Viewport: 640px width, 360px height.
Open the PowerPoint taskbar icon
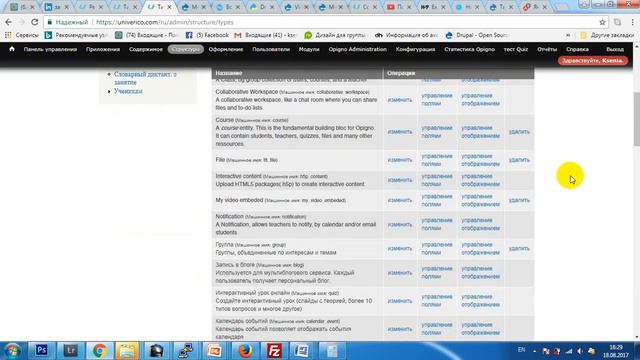[x=215, y=351]
